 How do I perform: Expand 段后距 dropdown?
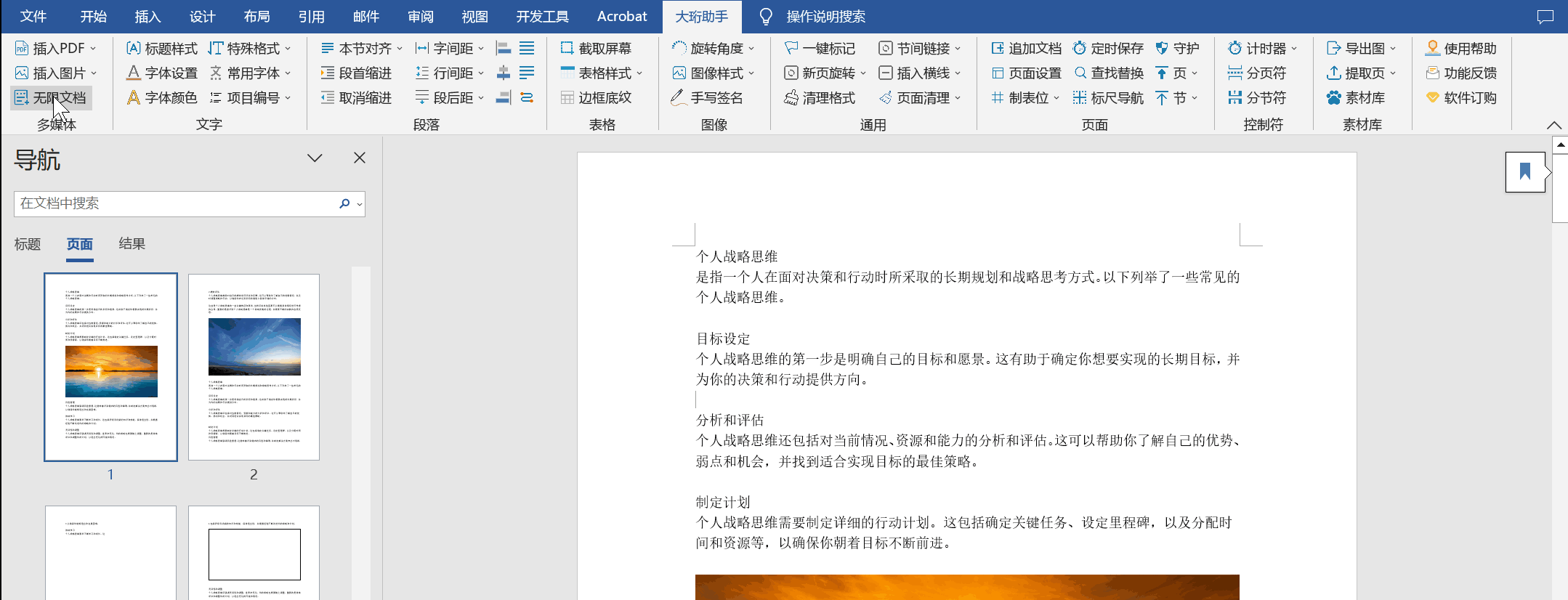[x=481, y=98]
